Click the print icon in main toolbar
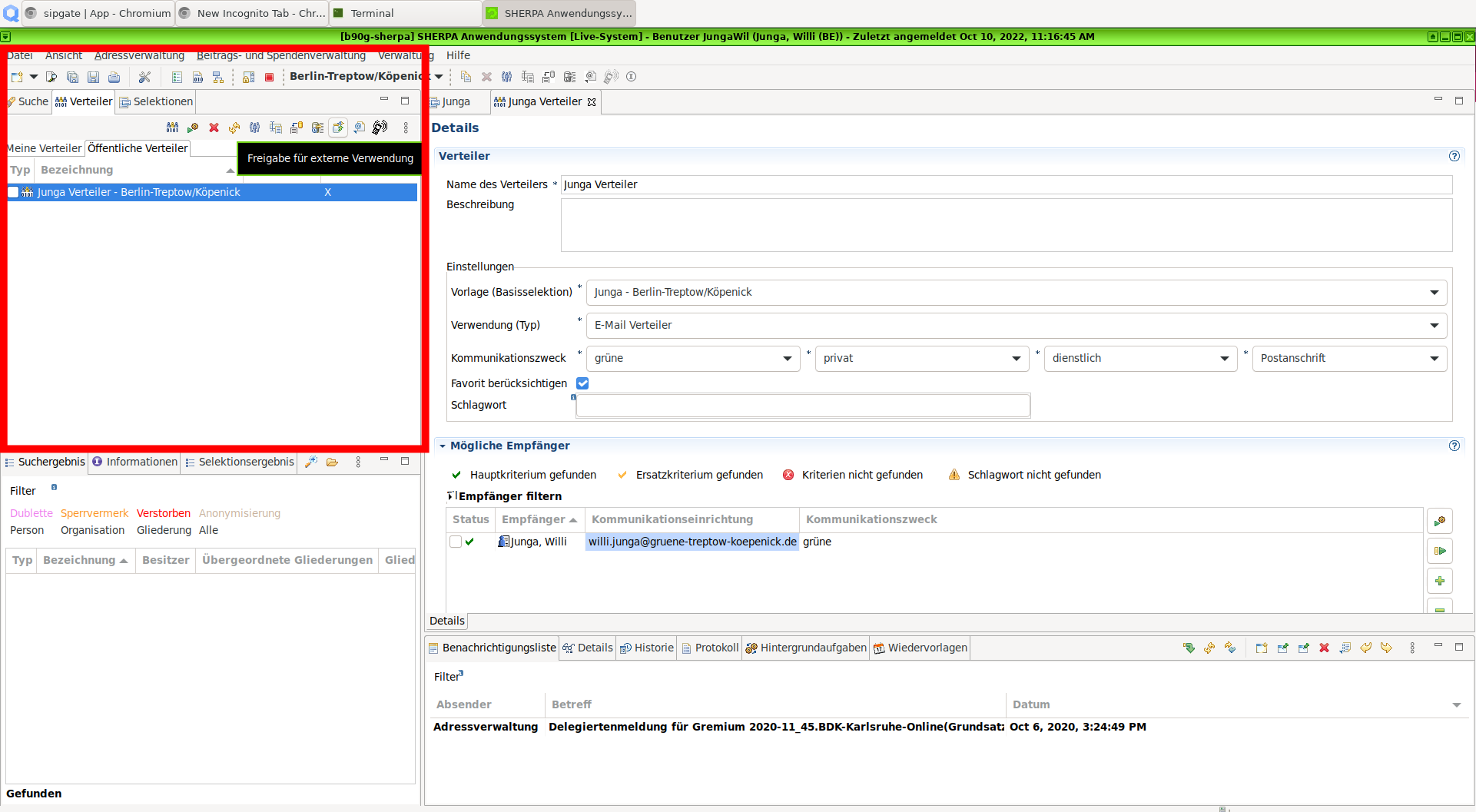 (114, 77)
